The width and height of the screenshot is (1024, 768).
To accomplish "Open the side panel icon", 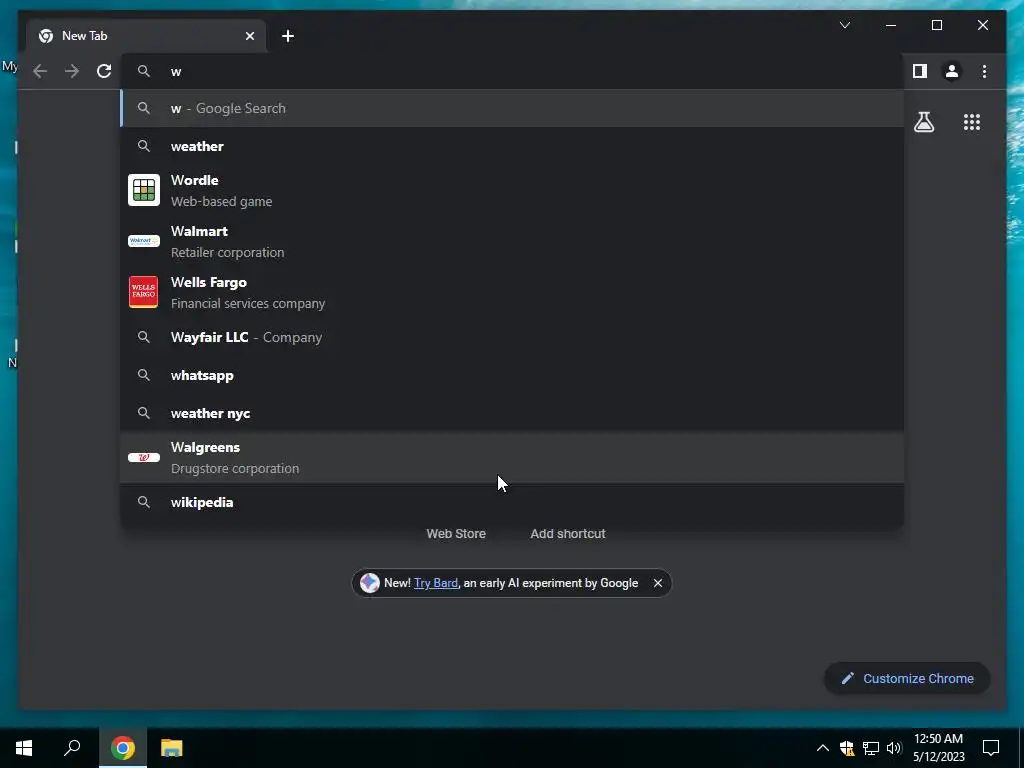I will tap(920, 71).
